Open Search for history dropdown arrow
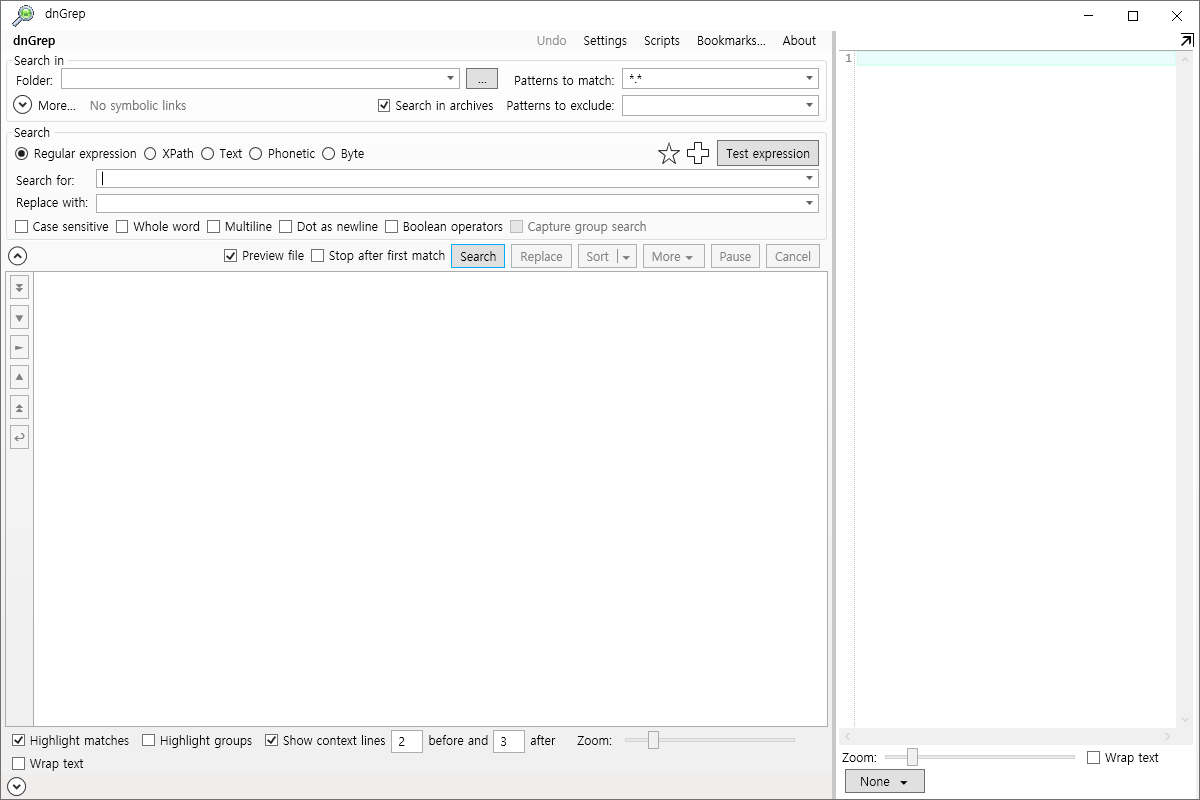Screen dimensions: 1200x800 [809, 179]
